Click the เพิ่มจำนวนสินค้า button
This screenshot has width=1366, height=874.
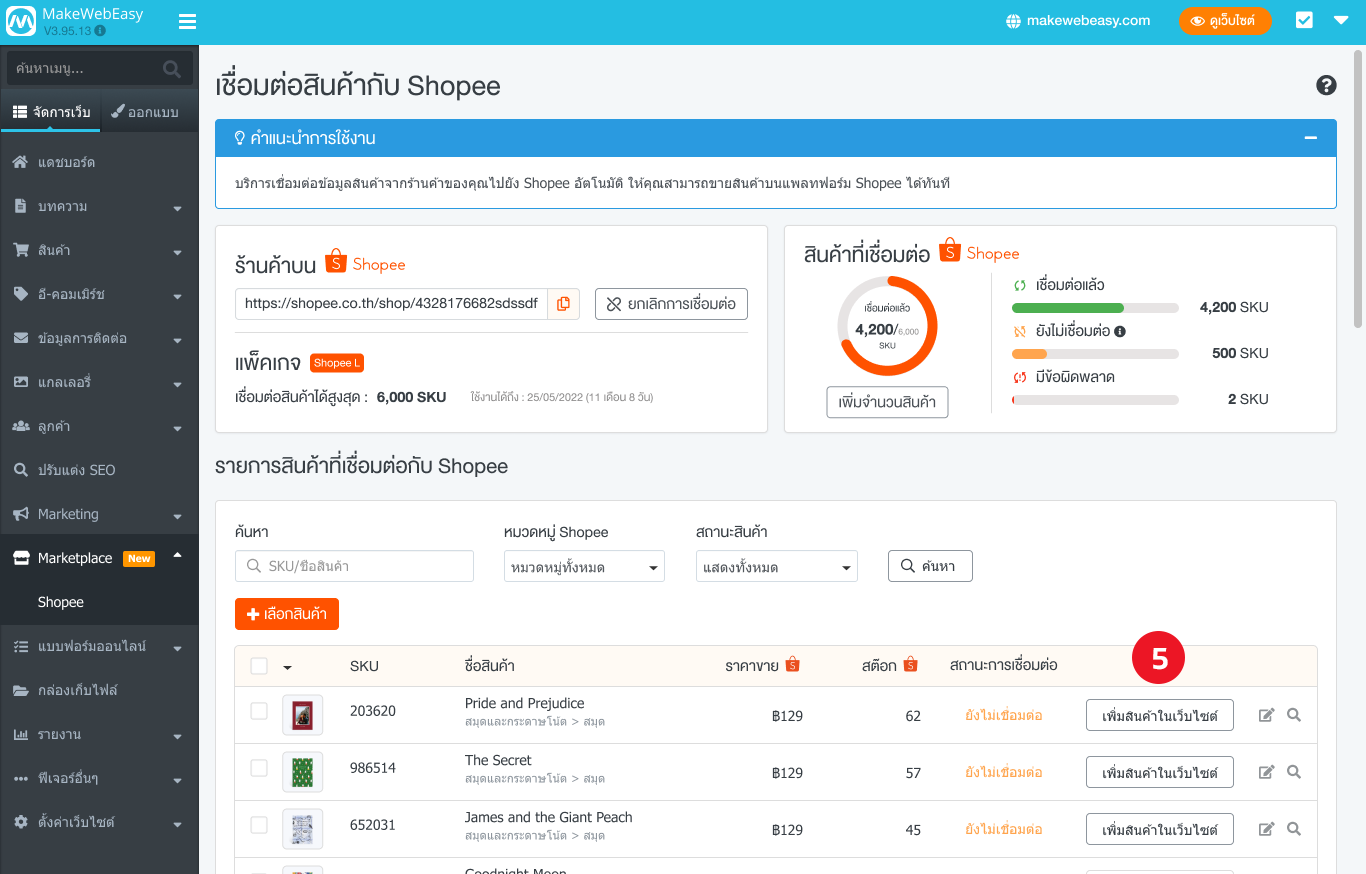(886, 402)
